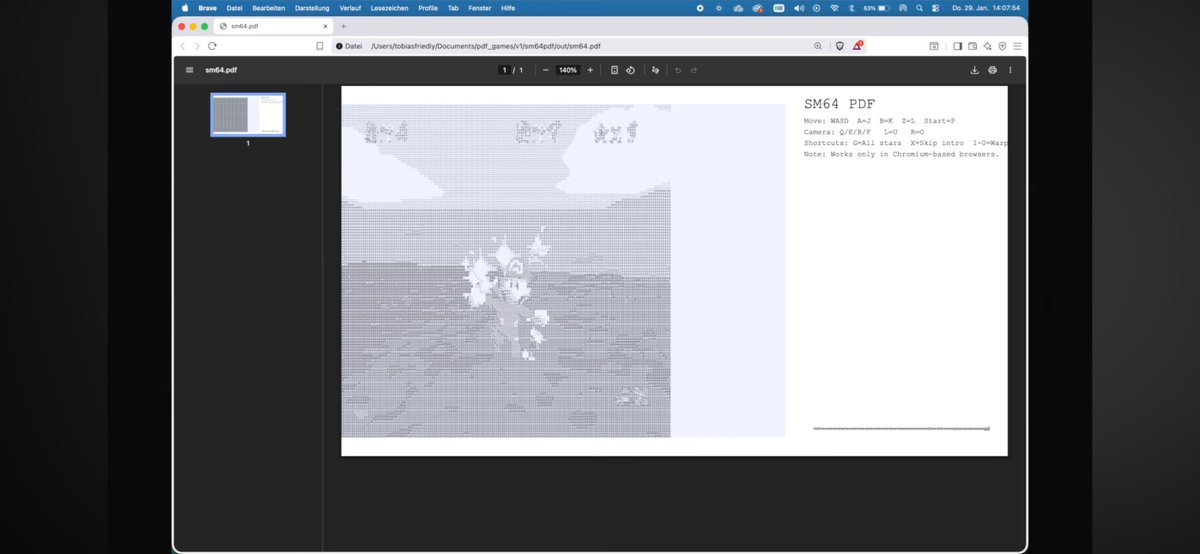Click the volume speaker icon in menu bar
This screenshot has height=554, width=1200.
point(799,7)
